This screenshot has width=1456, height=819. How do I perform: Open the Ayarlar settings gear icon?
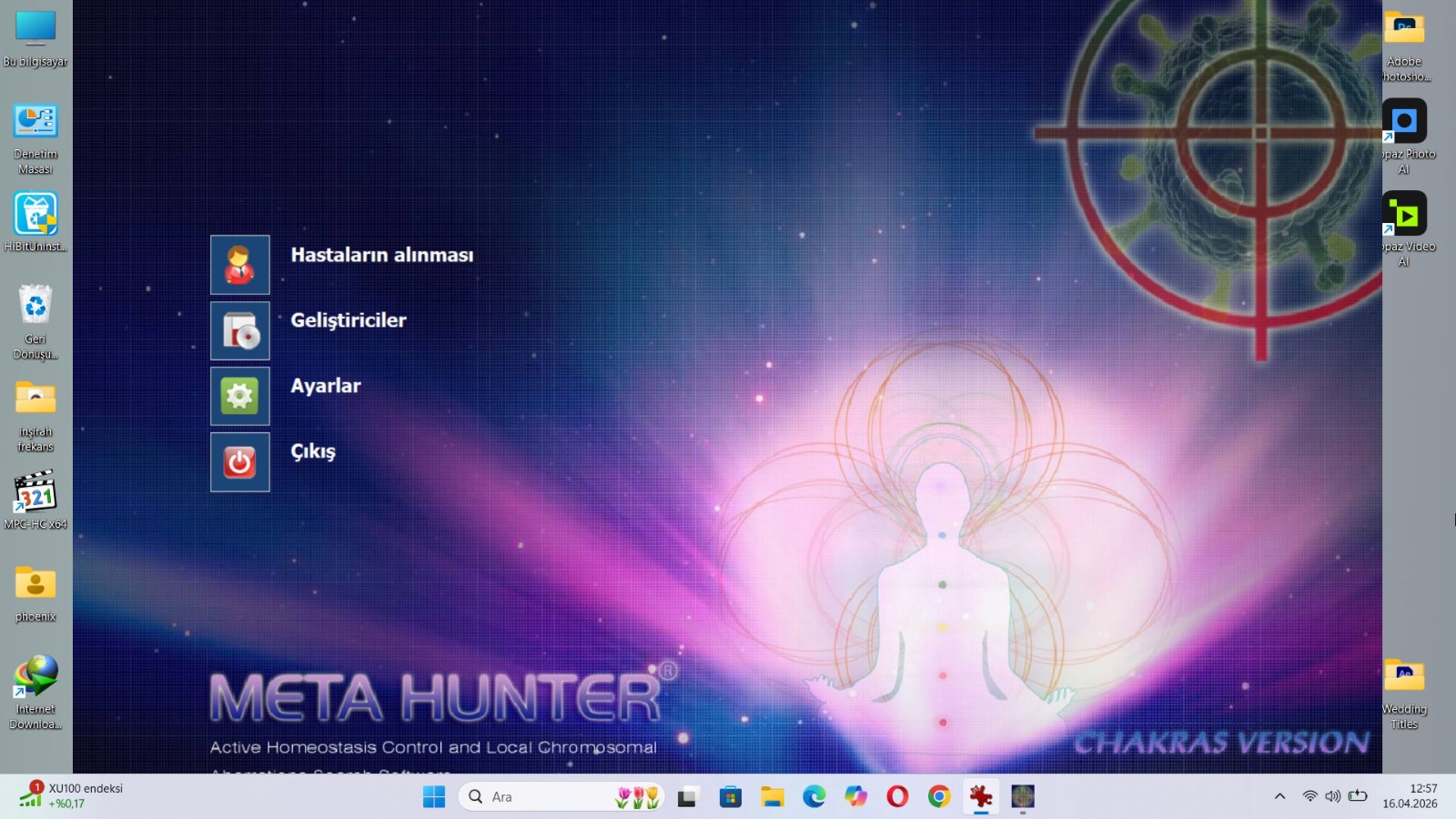pyautogui.click(x=240, y=396)
